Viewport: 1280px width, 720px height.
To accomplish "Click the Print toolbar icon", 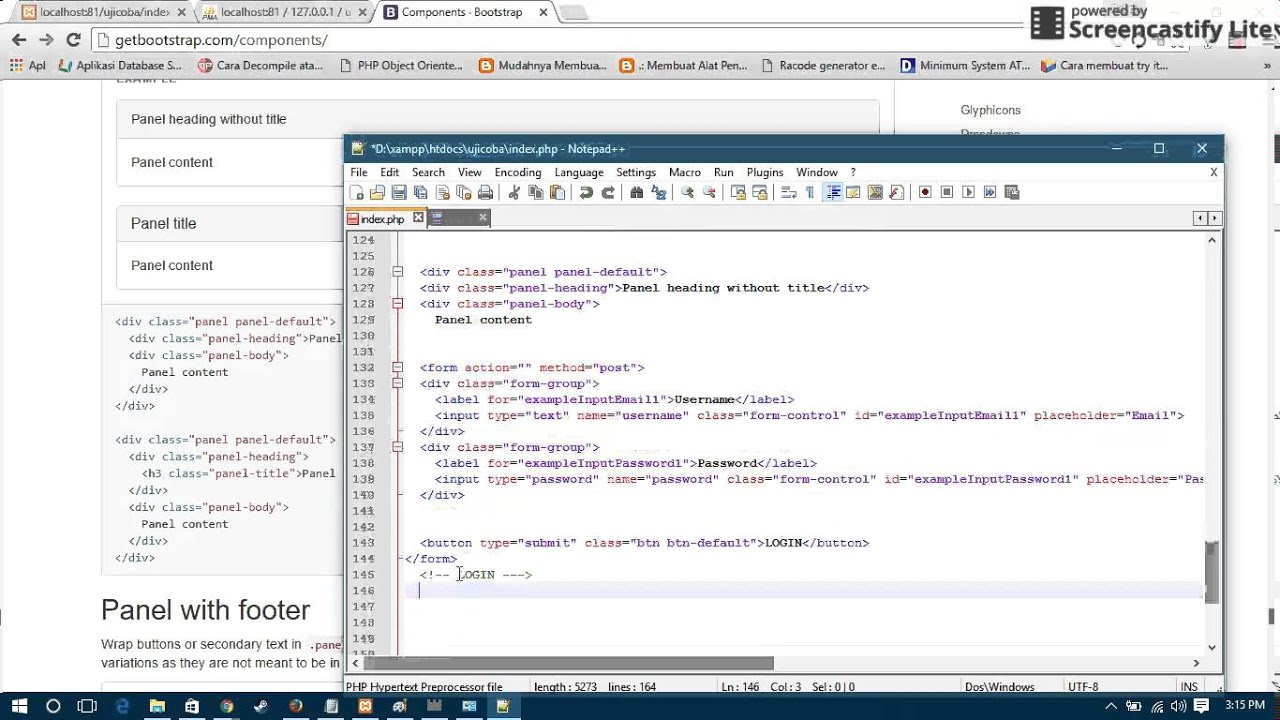I will click(x=485, y=192).
